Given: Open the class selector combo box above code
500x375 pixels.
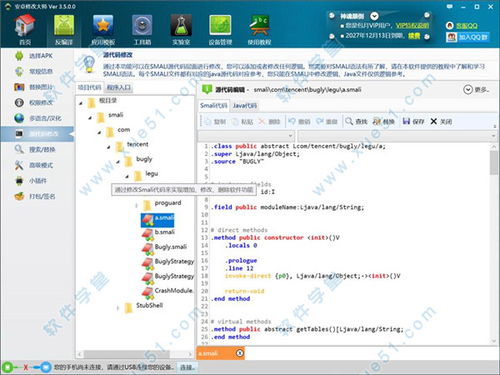Looking at the screenshot, I should 246,136.
